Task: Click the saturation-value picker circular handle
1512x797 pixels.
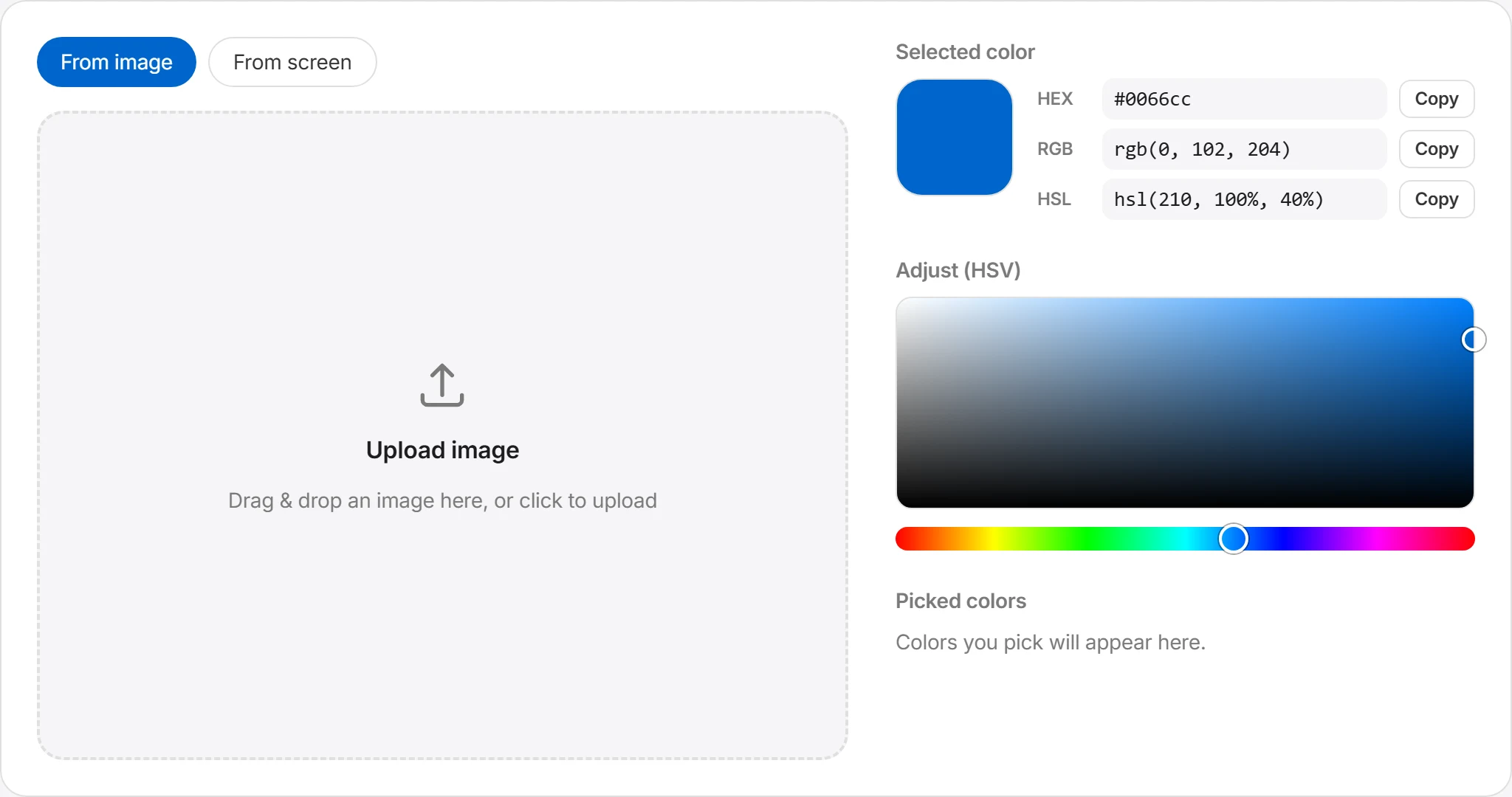Action: (x=1474, y=339)
